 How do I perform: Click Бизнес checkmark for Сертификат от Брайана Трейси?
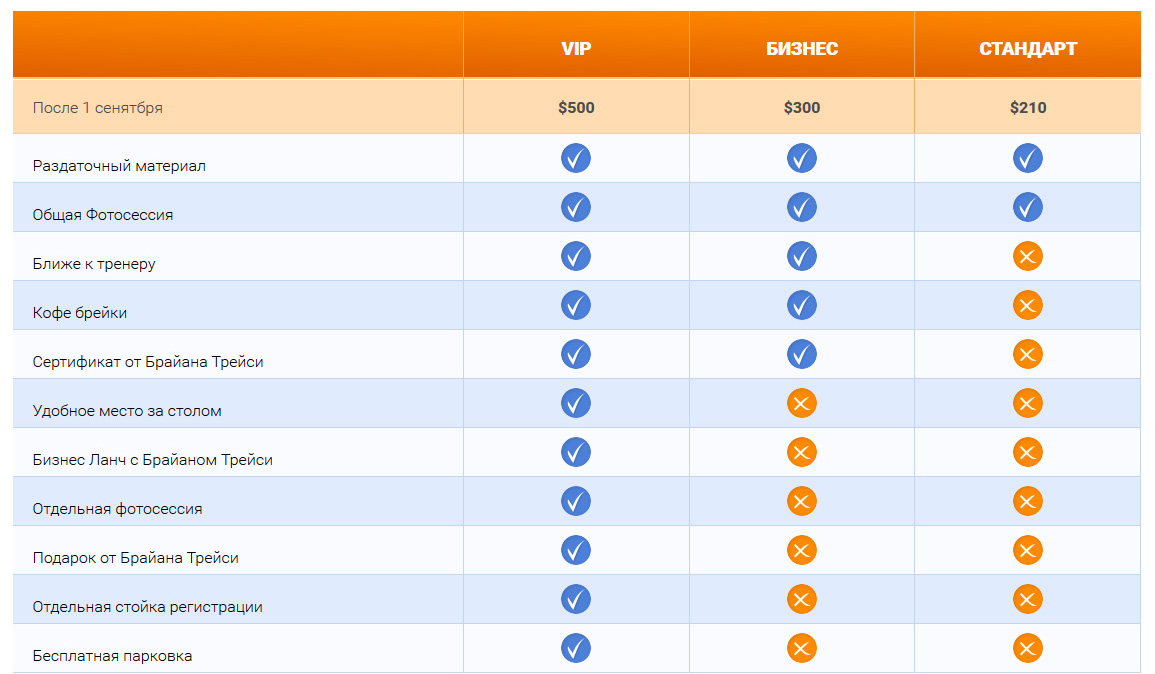(802, 354)
